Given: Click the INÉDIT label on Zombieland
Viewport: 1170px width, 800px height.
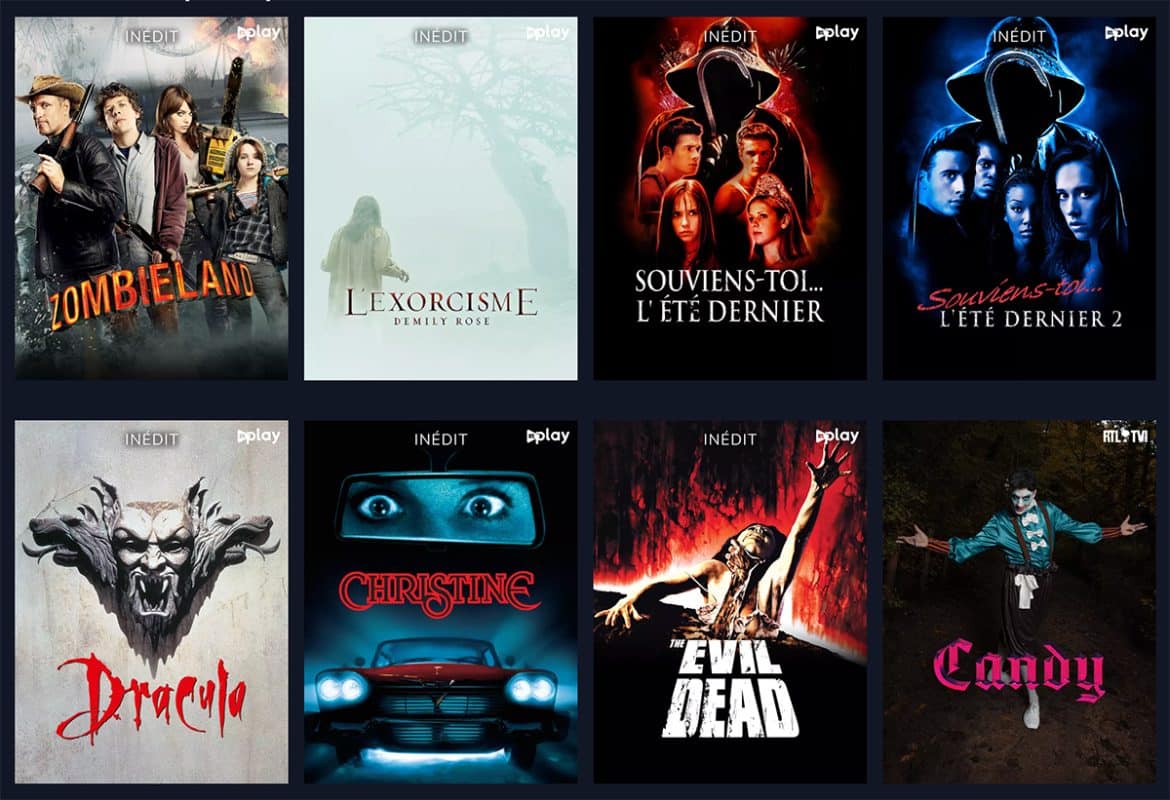Looking at the screenshot, I should tap(151, 36).
